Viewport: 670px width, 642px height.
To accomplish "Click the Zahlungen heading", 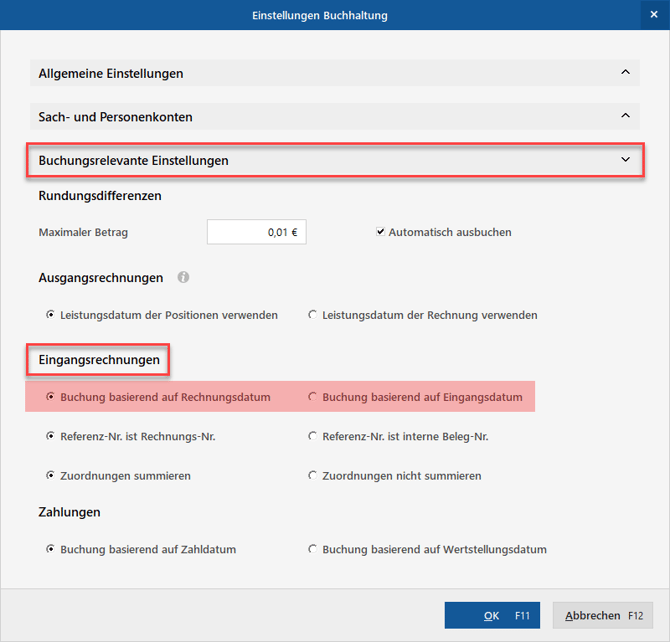I will click(69, 512).
